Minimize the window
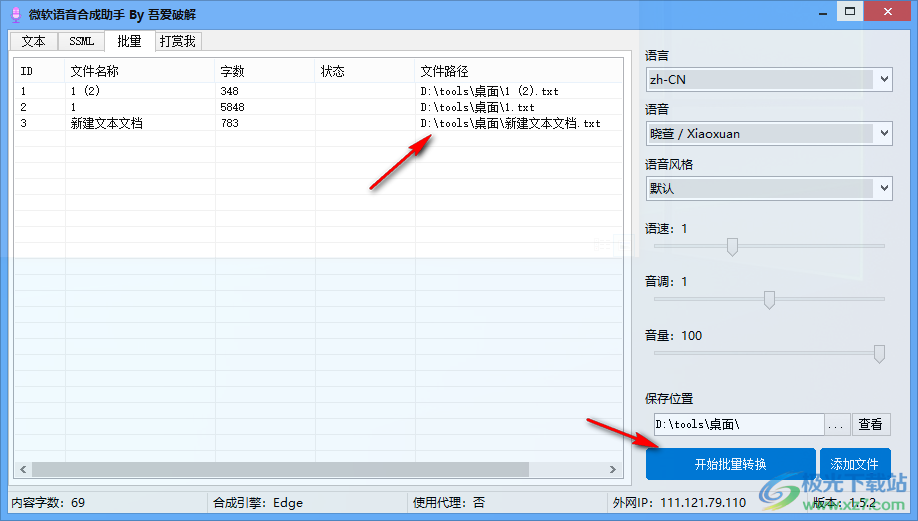 (x=823, y=12)
